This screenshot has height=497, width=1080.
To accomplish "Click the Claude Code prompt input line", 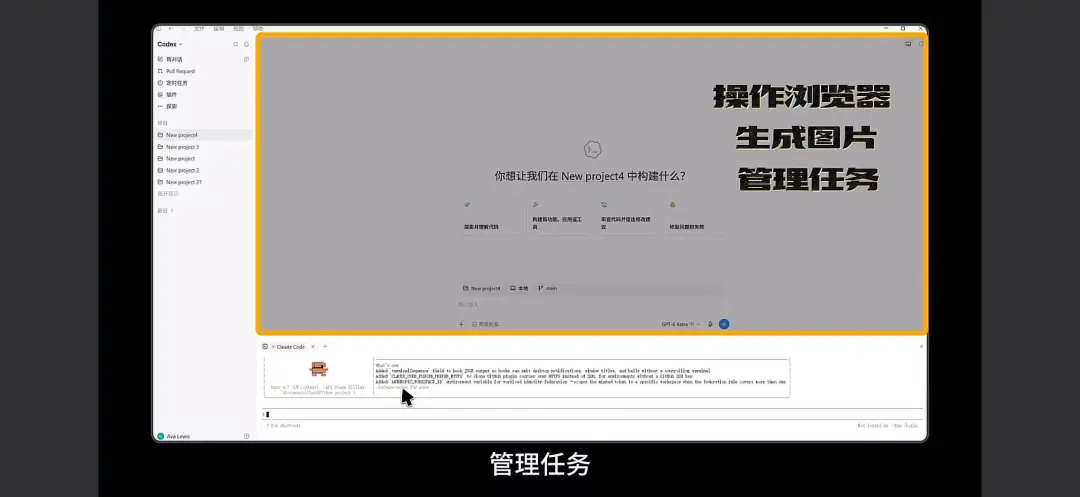I will pyautogui.click(x=592, y=414).
